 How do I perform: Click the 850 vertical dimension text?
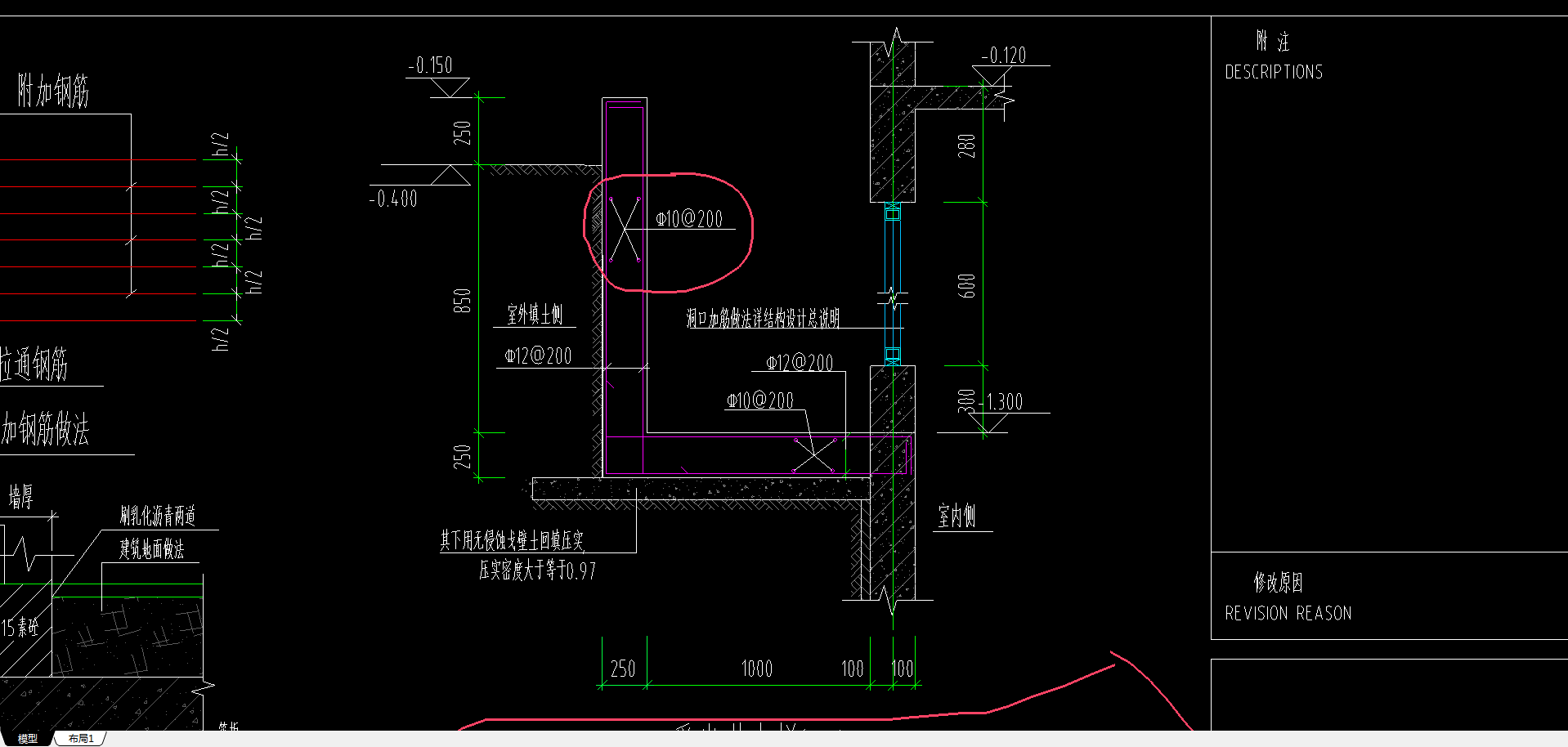pyautogui.click(x=463, y=301)
